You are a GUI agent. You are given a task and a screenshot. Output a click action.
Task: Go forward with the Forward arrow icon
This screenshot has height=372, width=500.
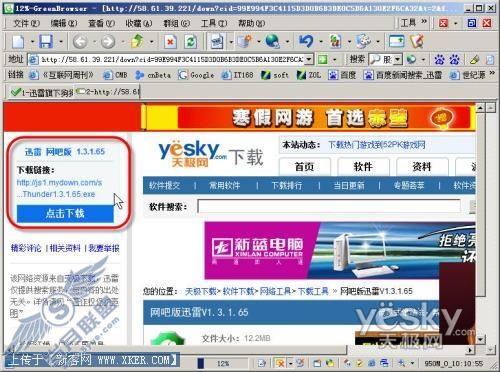[x=108, y=42]
